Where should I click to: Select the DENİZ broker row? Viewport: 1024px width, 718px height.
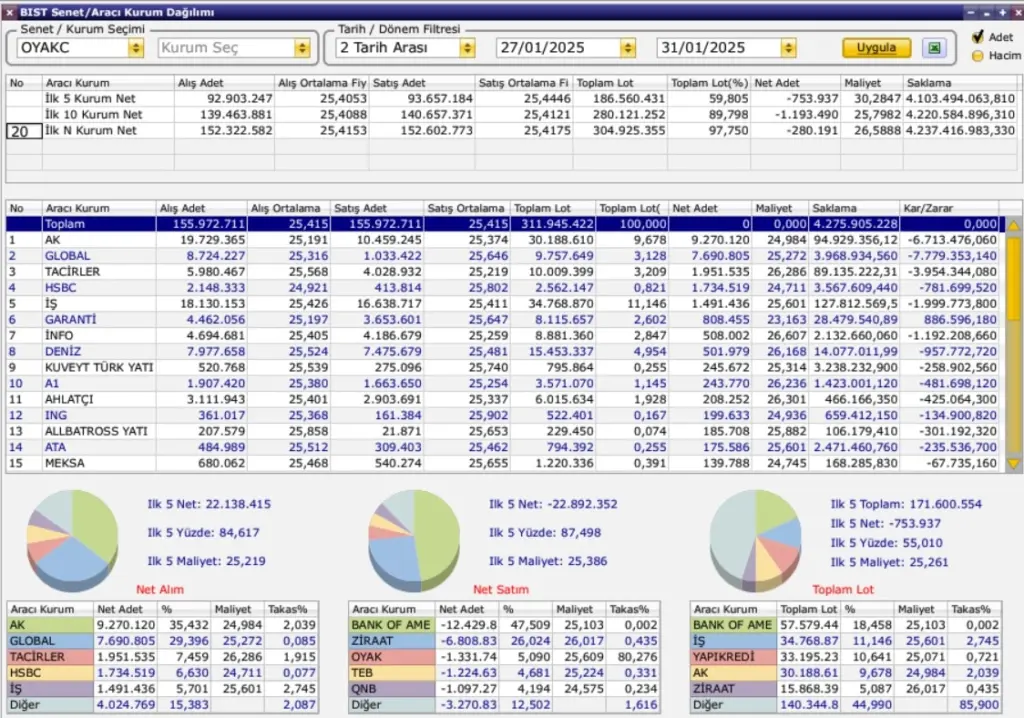point(503,351)
